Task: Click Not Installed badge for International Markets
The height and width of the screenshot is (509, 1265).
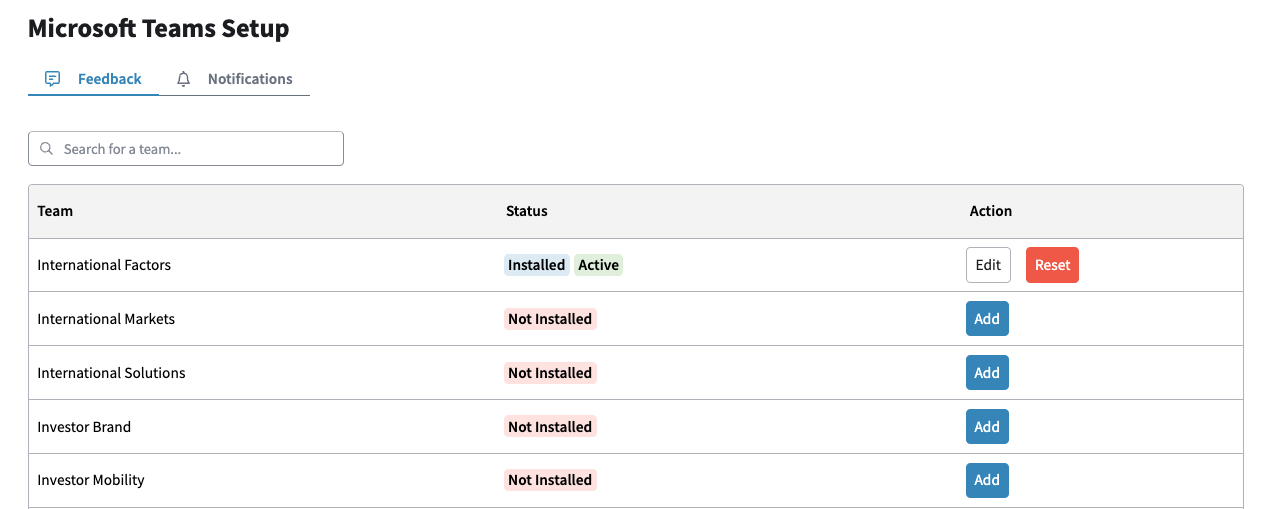Action: pyautogui.click(x=550, y=319)
